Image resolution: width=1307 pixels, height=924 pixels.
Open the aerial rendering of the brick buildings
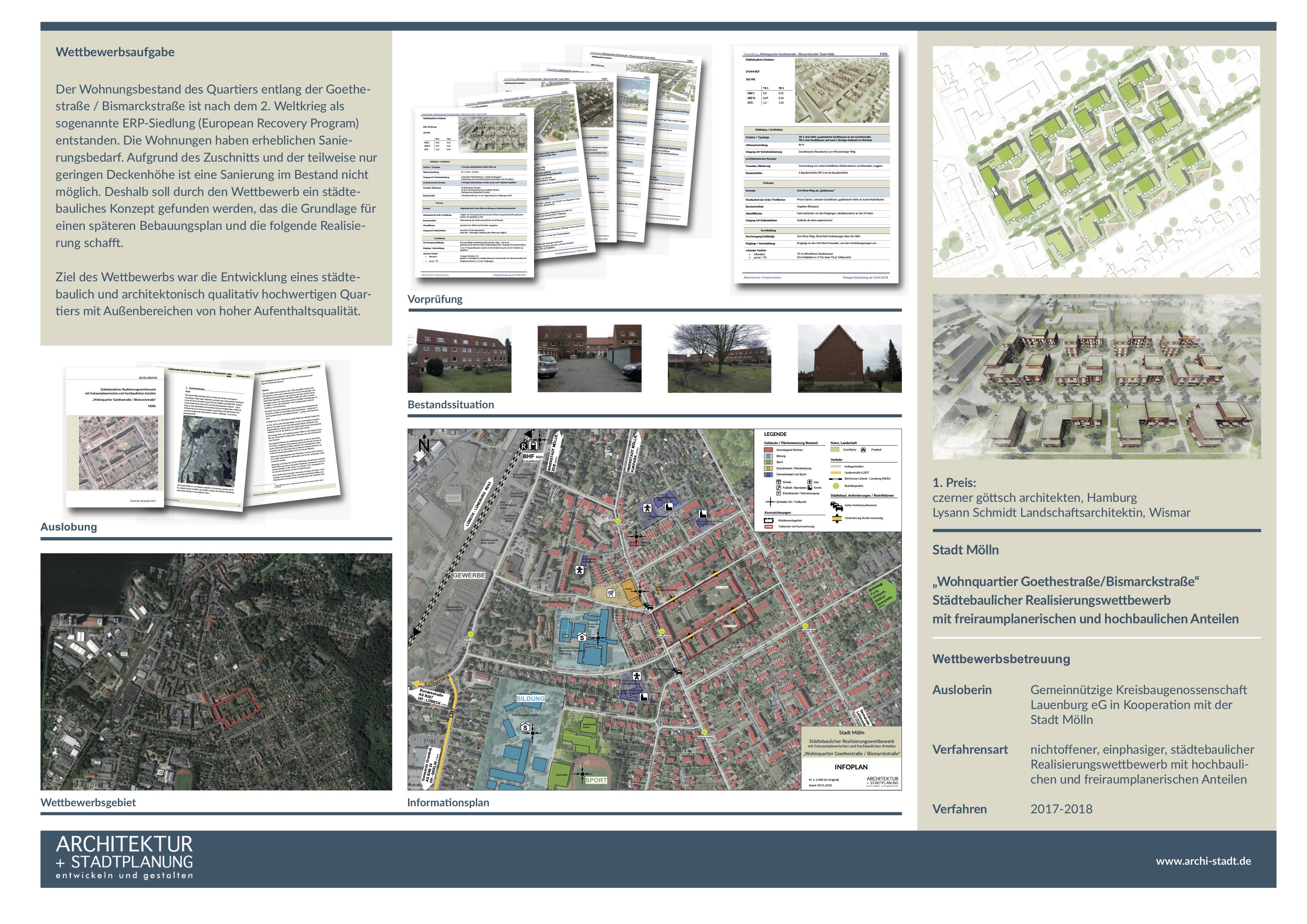click(x=1096, y=377)
